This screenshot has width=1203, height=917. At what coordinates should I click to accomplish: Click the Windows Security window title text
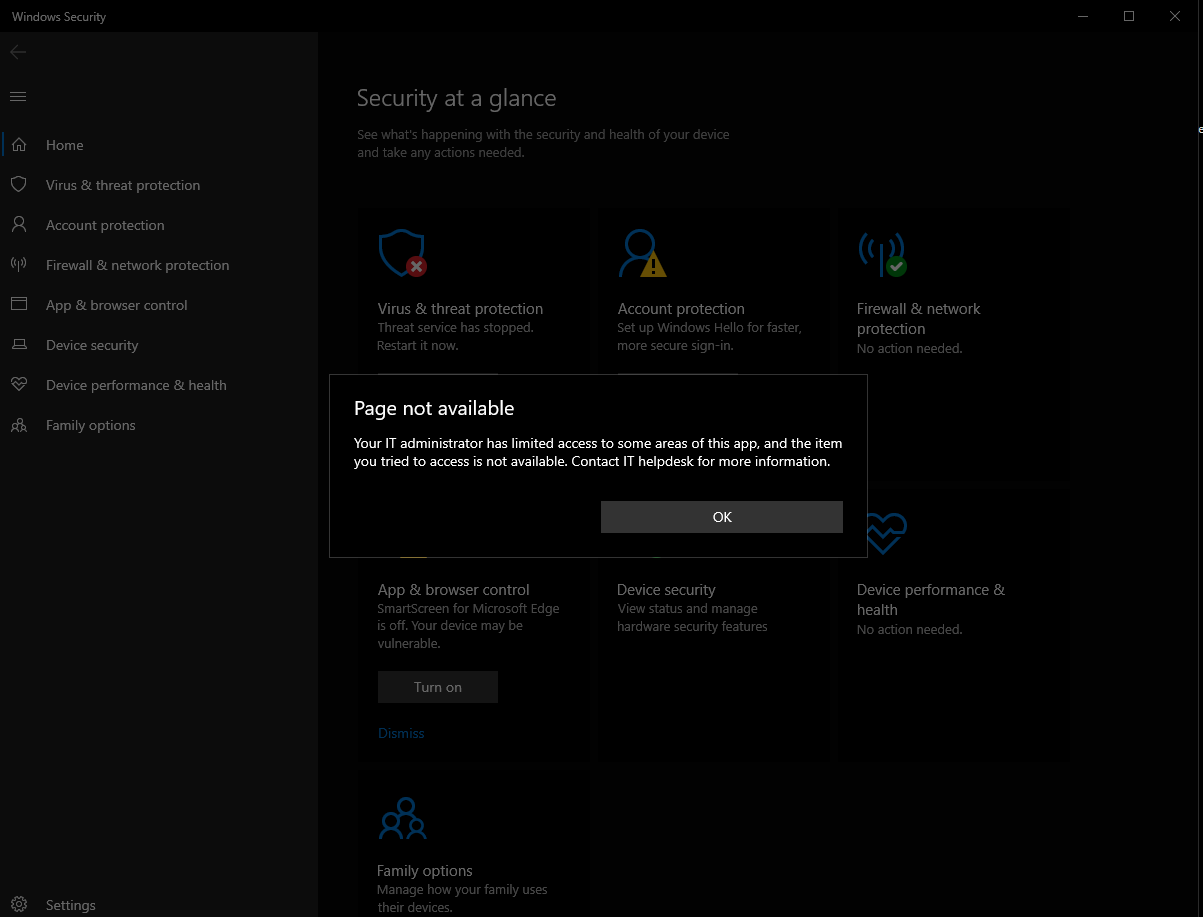(59, 17)
